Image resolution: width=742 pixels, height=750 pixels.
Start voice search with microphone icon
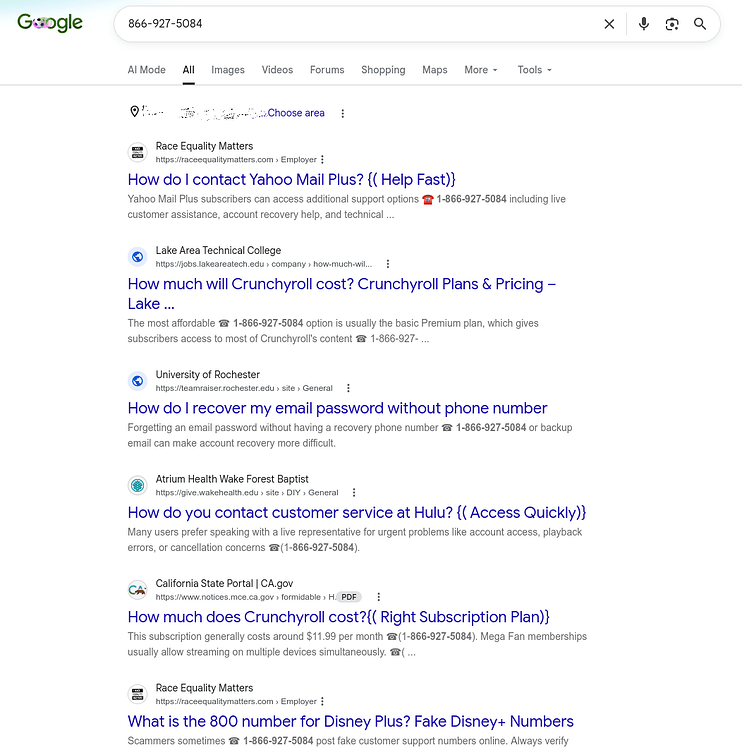[644, 24]
